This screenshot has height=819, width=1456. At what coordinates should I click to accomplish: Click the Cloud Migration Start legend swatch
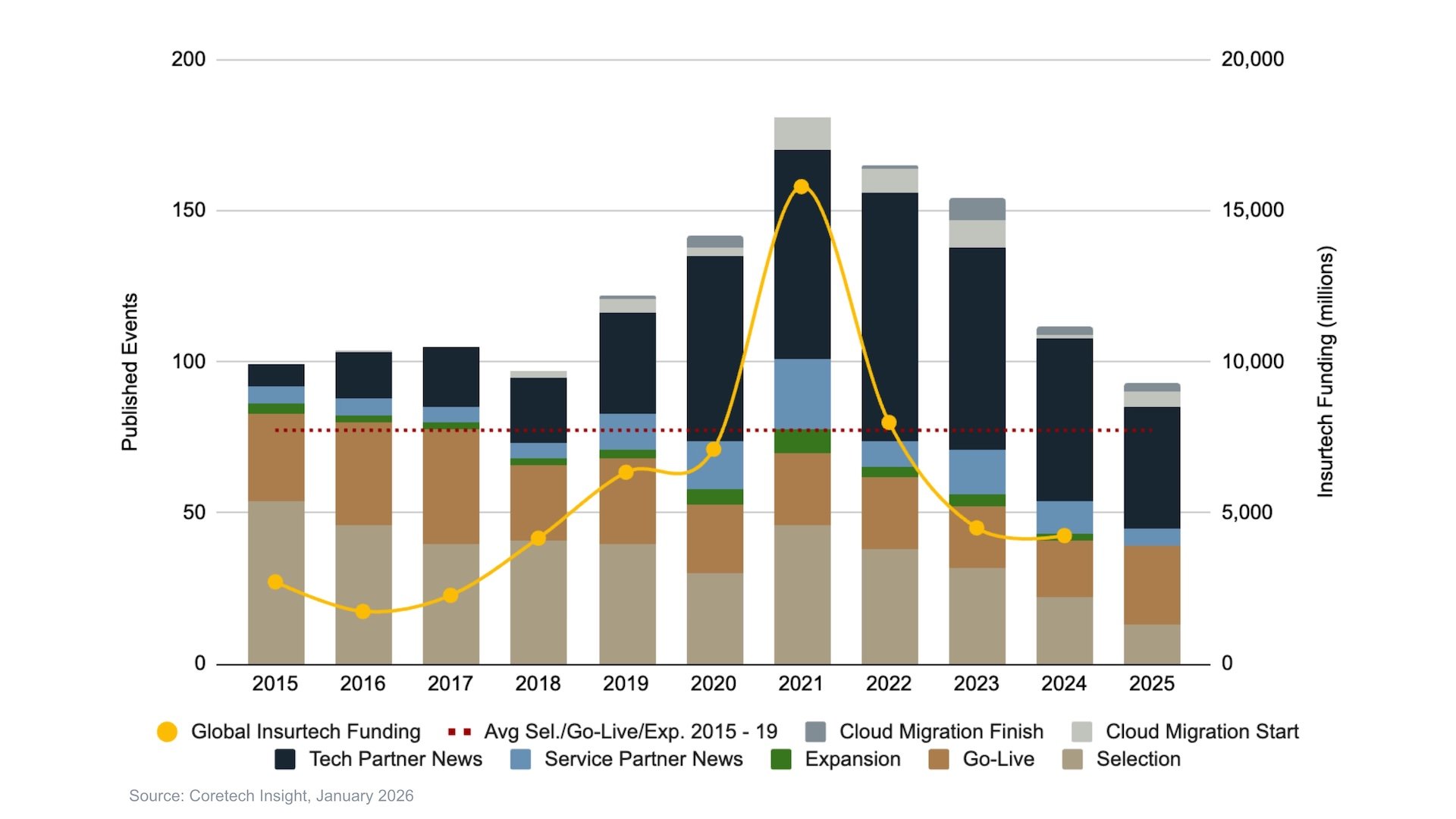point(1082,732)
